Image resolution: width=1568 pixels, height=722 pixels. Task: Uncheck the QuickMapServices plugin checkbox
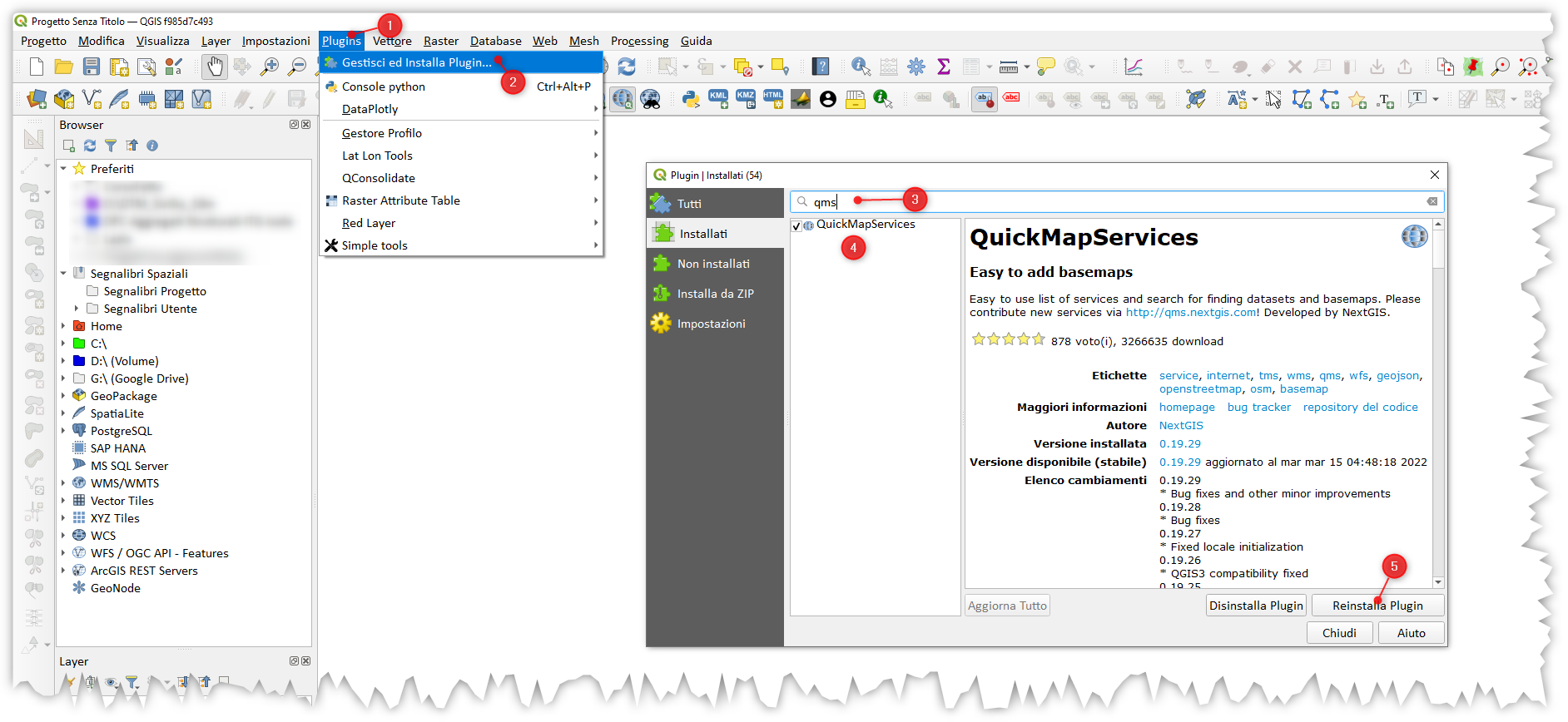click(x=796, y=225)
